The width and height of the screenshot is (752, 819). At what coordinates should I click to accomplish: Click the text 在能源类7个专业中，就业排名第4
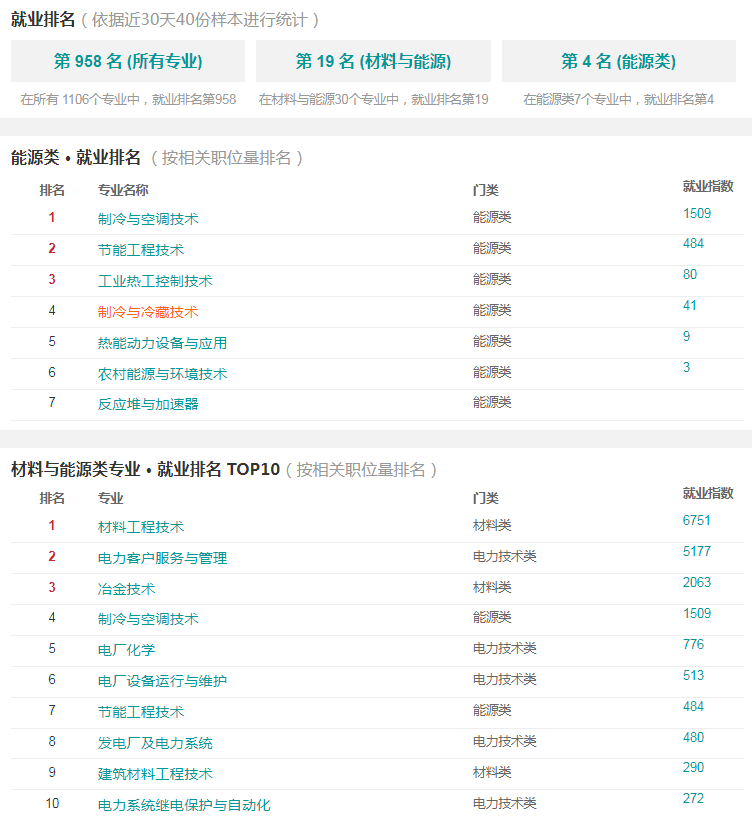[x=619, y=99]
